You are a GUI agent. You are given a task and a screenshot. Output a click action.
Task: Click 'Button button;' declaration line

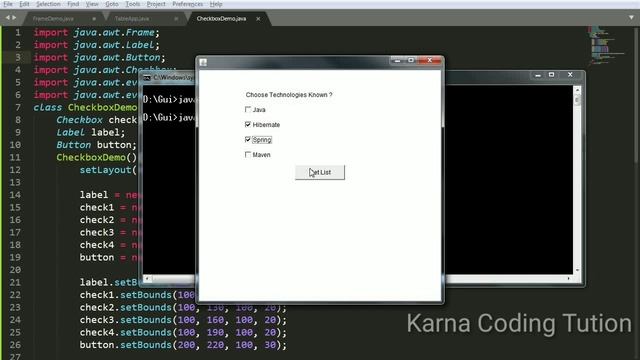click(96, 145)
